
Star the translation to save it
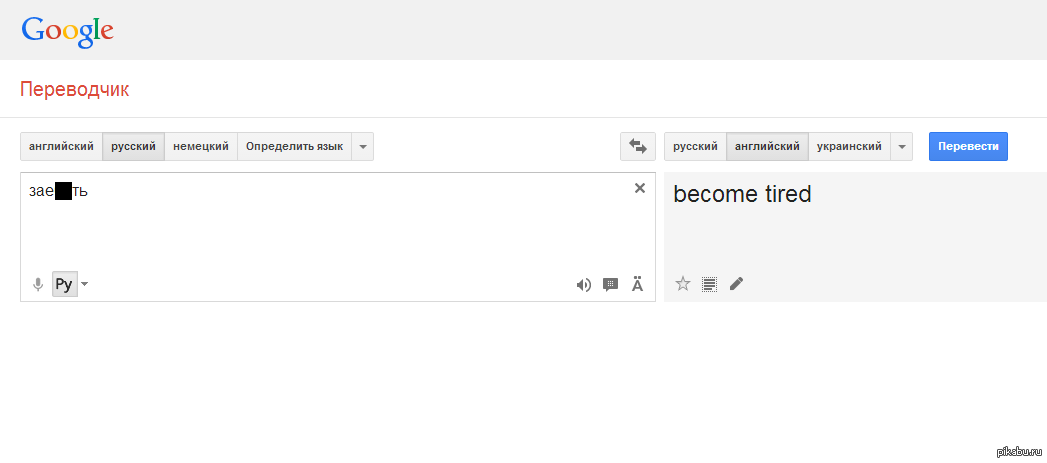click(x=683, y=284)
